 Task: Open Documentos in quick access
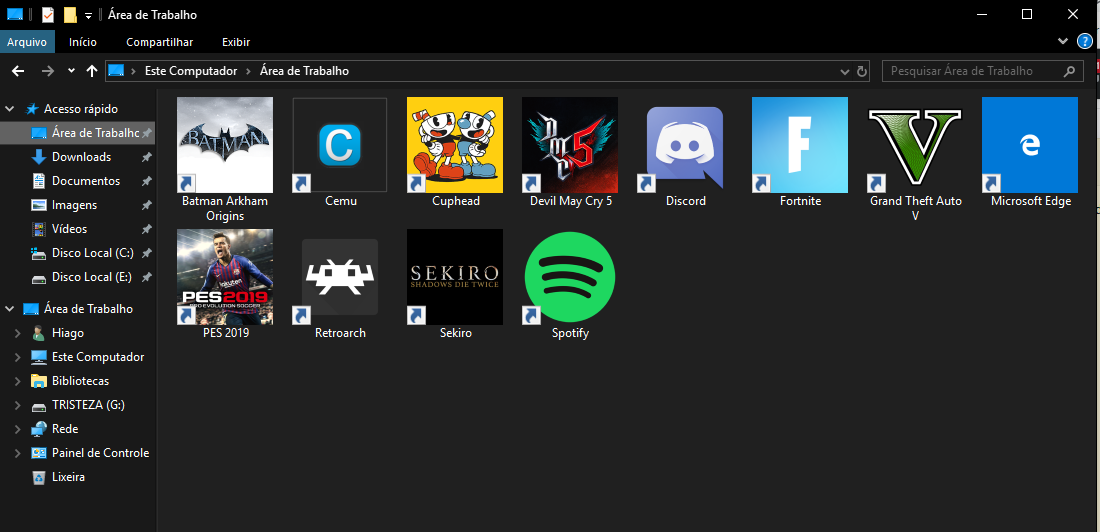coord(86,181)
